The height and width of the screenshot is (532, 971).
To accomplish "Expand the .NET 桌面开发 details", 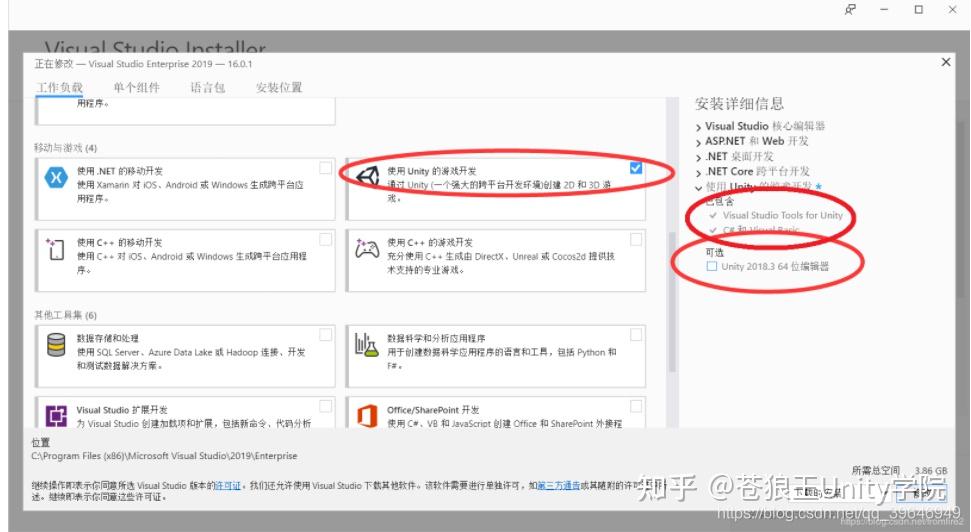I will pos(699,157).
